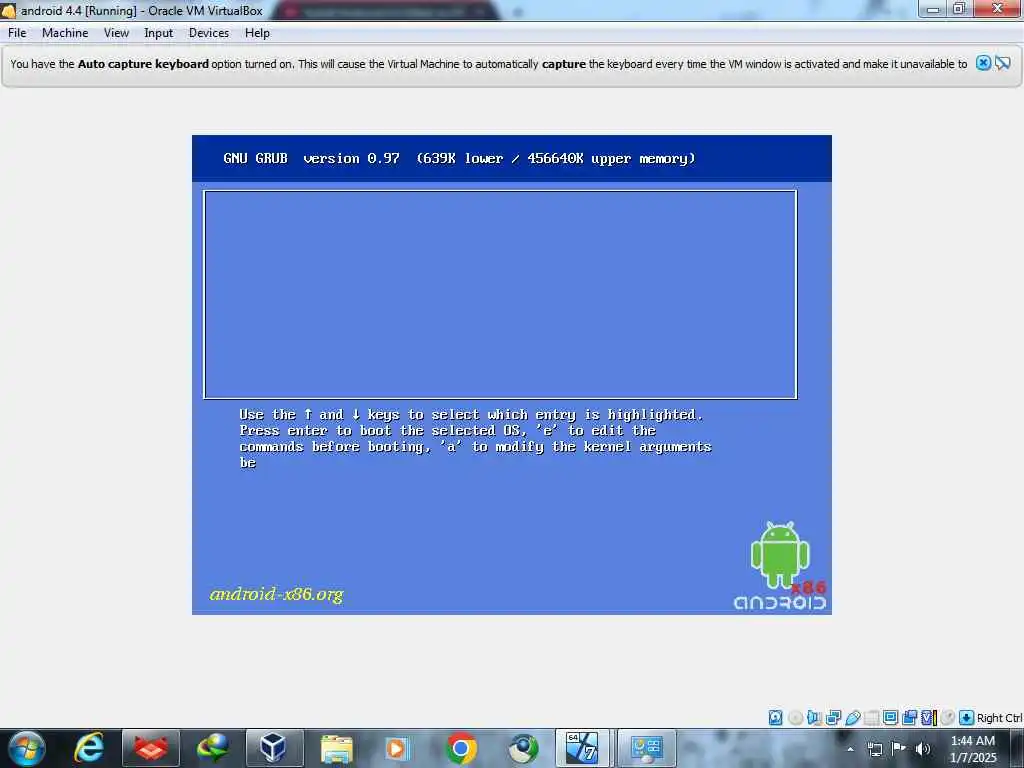This screenshot has height=768, width=1024.
Task: Show hidden system tray icons
Action: coord(850,749)
